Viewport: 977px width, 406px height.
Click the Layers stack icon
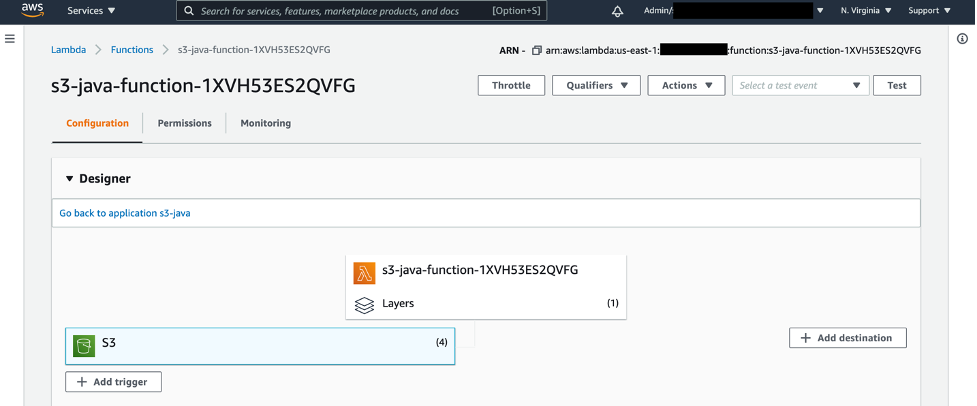point(364,305)
